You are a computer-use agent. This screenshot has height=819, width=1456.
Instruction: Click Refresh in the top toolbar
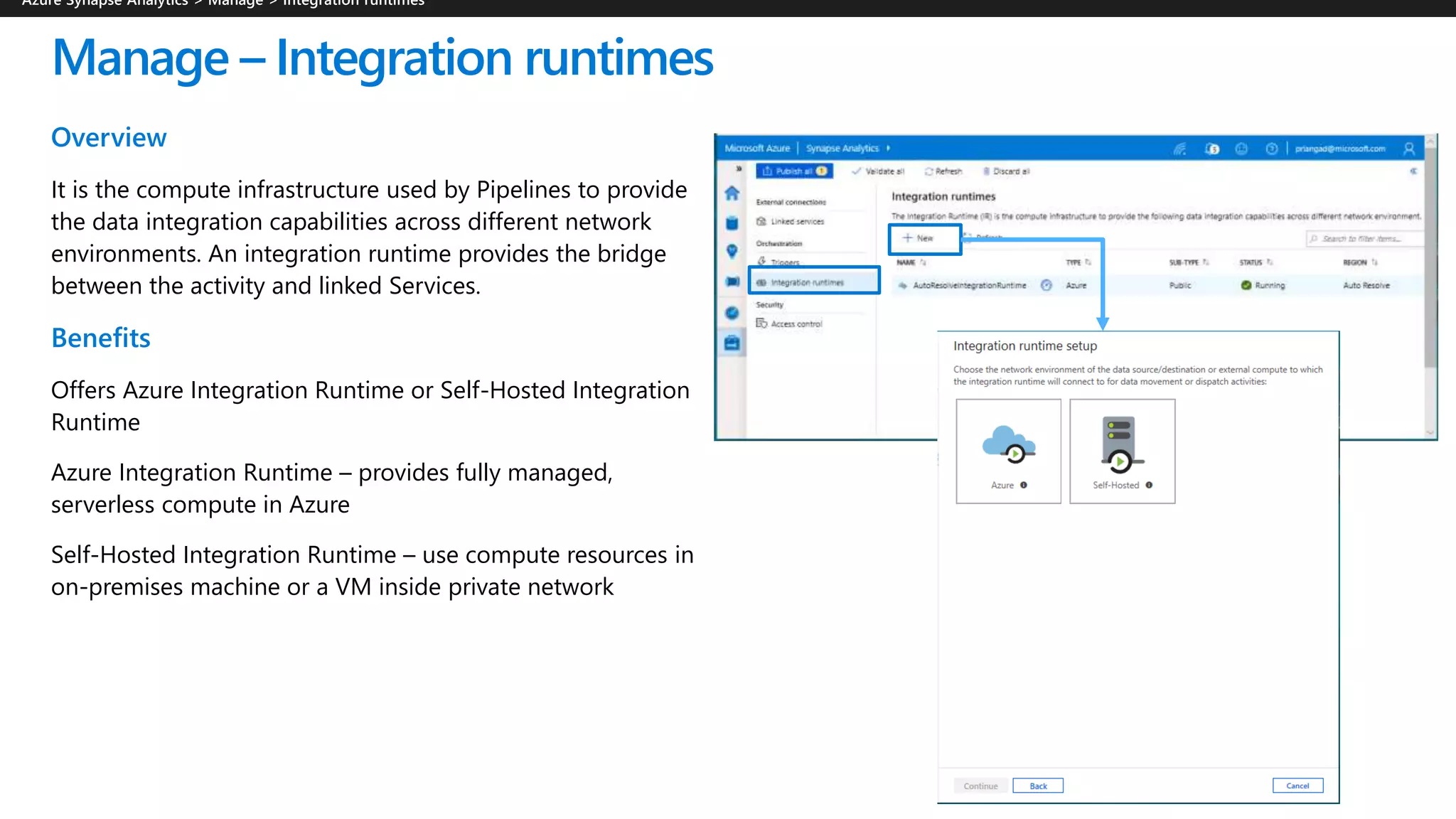pos(943,171)
